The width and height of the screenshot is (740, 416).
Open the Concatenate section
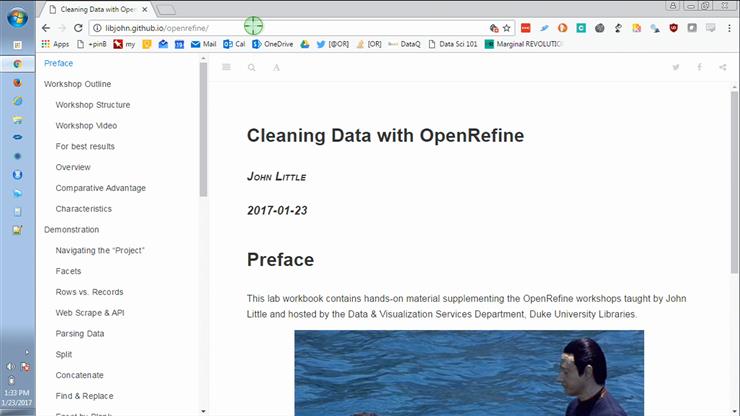point(79,375)
